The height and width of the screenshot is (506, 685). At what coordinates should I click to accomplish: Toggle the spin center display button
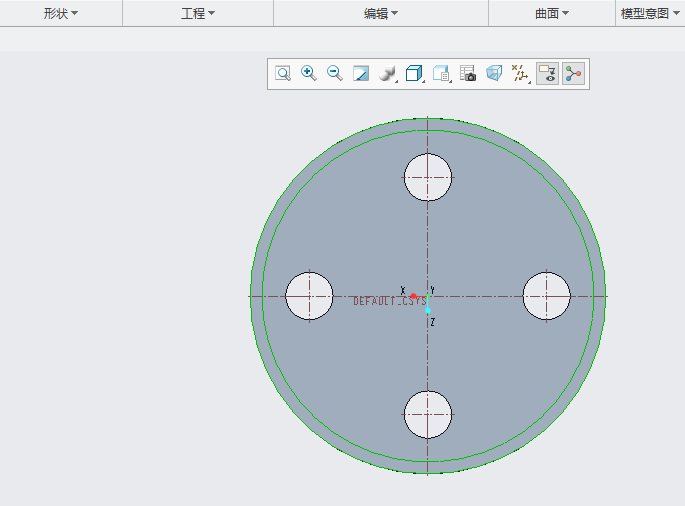(x=573, y=73)
